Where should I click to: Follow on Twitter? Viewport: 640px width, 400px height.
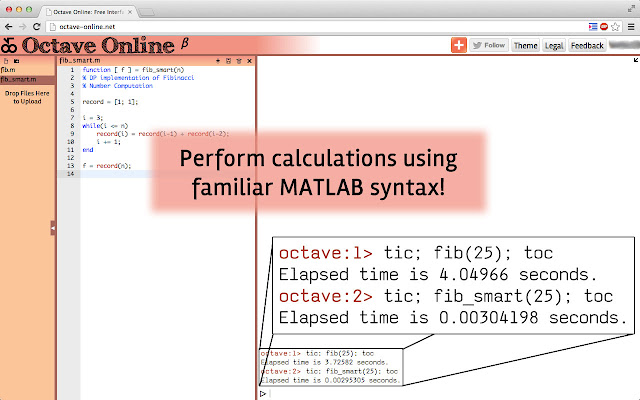click(489, 45)
